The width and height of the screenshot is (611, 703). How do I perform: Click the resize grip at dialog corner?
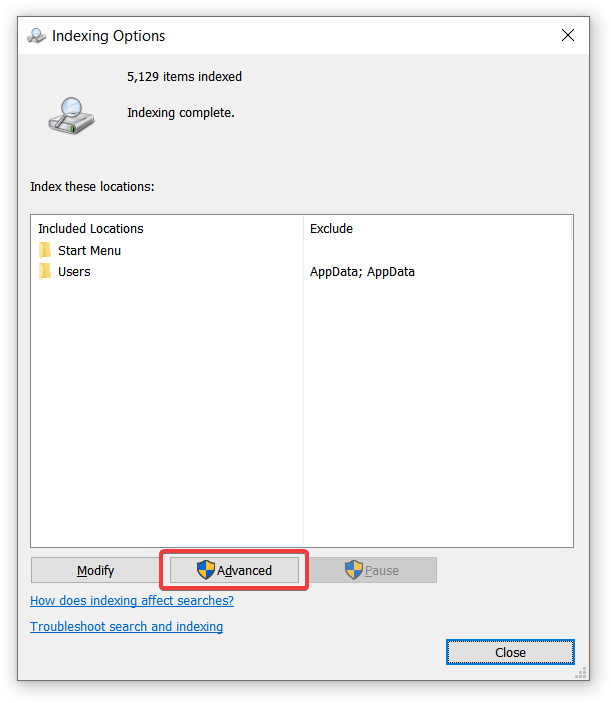coord(581,673)
